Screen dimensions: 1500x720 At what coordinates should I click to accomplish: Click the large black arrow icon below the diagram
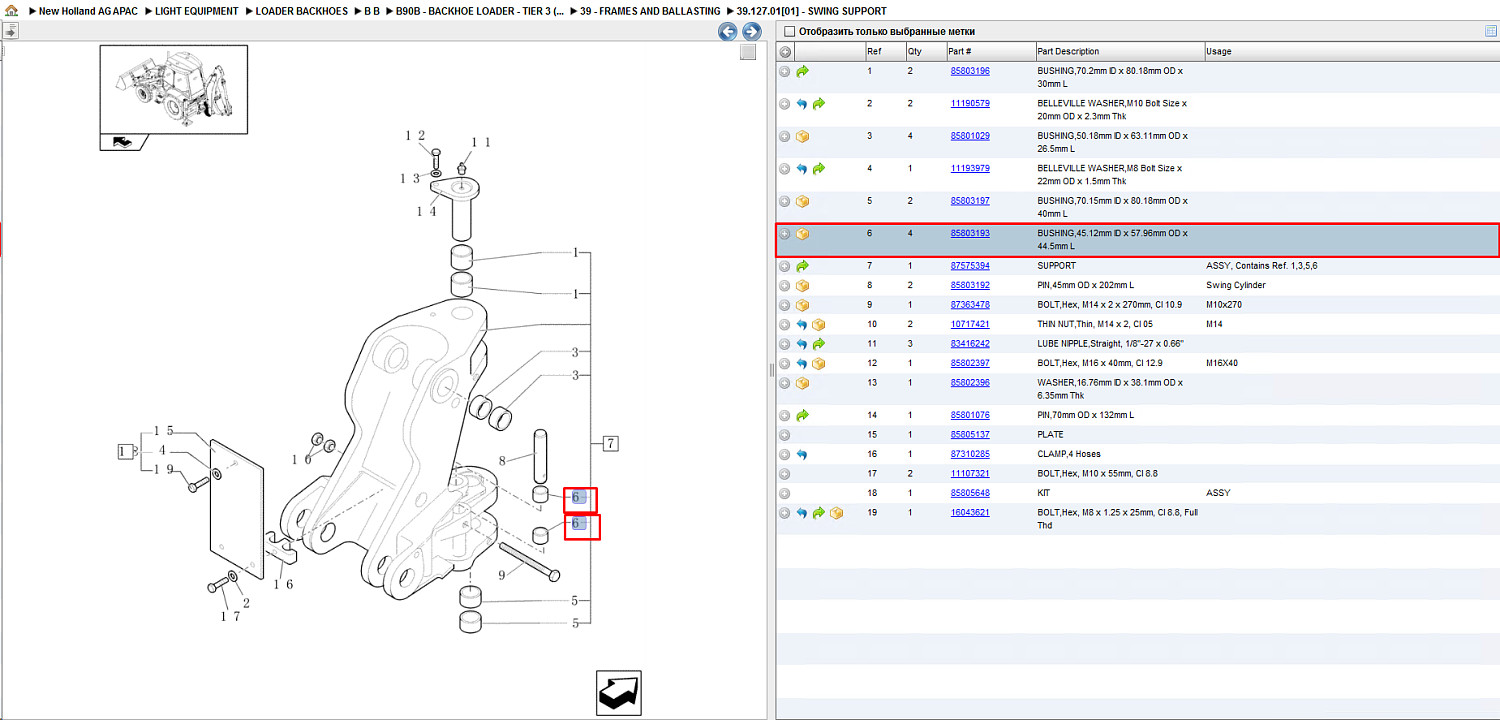(x=618, y=693)
